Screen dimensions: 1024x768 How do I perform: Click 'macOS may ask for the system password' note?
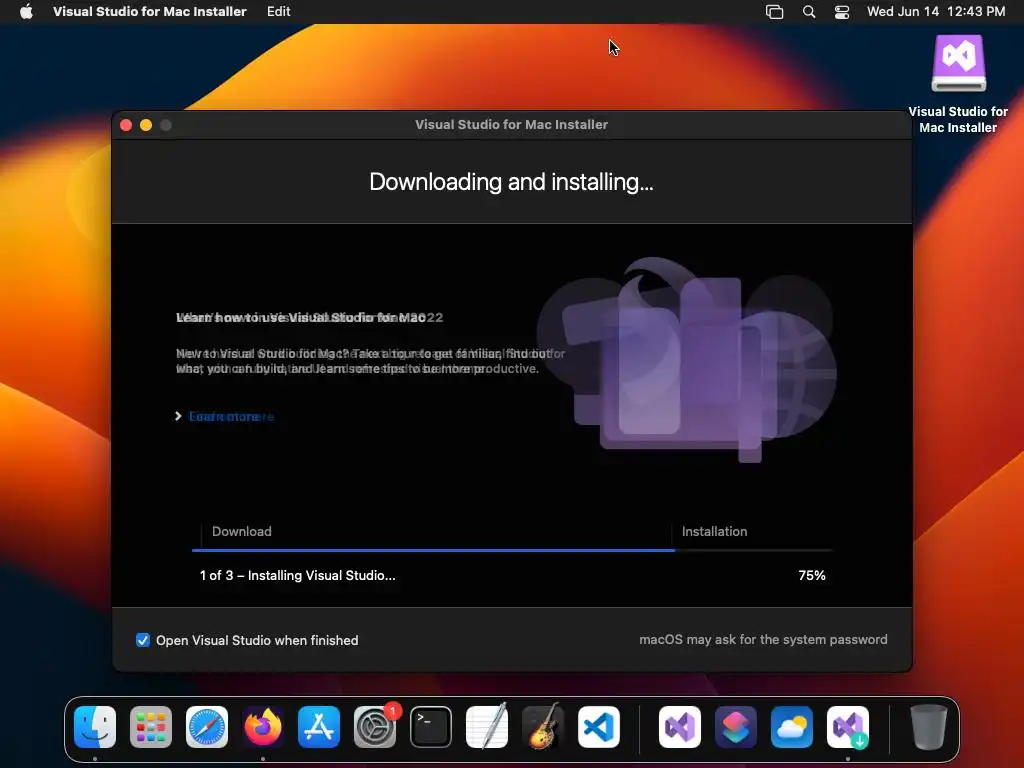(763, 639)
